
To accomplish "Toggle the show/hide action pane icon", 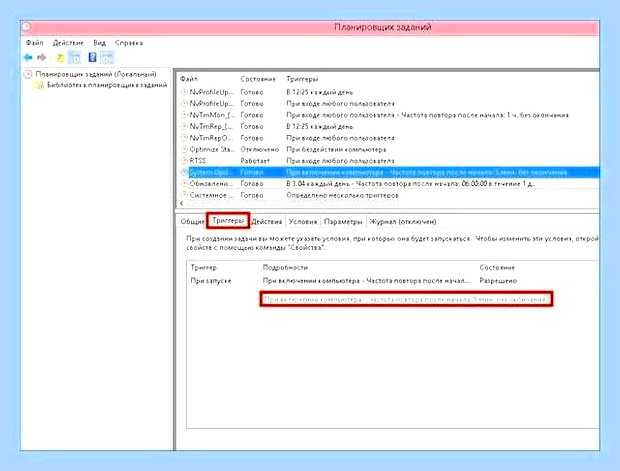I will coord(107,58).
